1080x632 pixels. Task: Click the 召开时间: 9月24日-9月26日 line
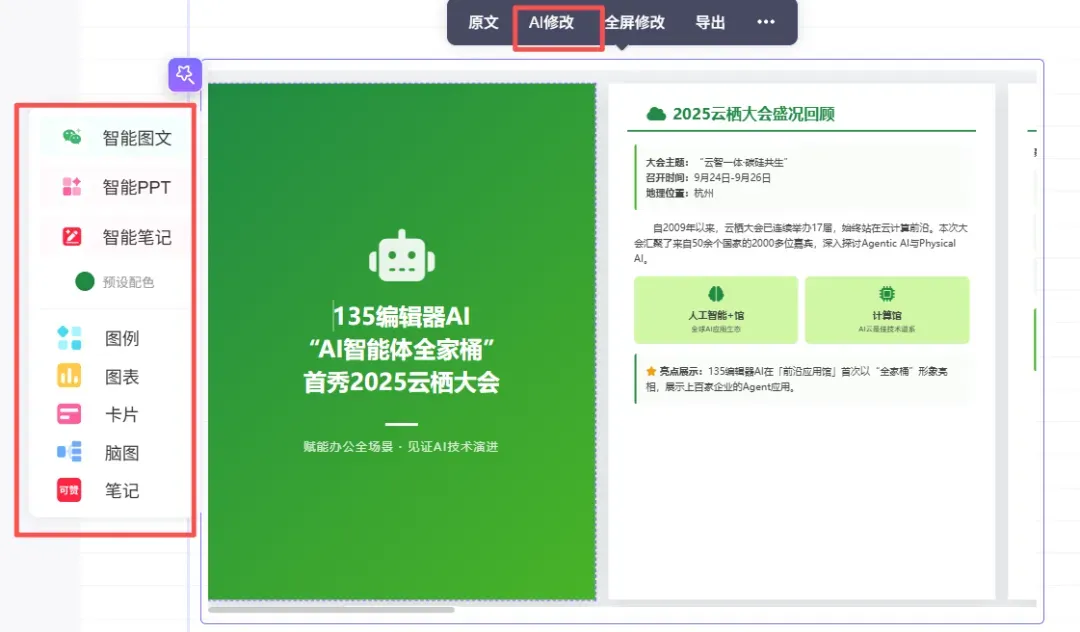tap(708, 178)
